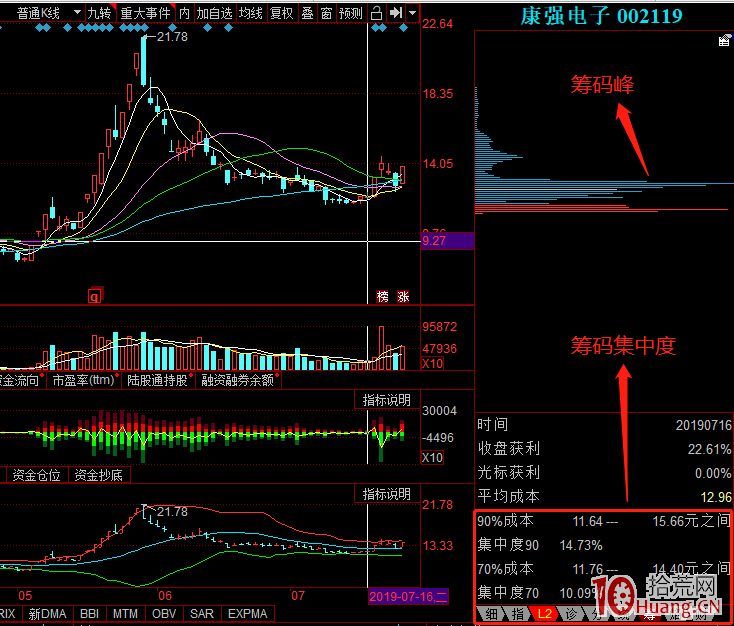Click the 22.64 price axis label
The height and width of the screenshot is (626, 734).
(438, 24)
